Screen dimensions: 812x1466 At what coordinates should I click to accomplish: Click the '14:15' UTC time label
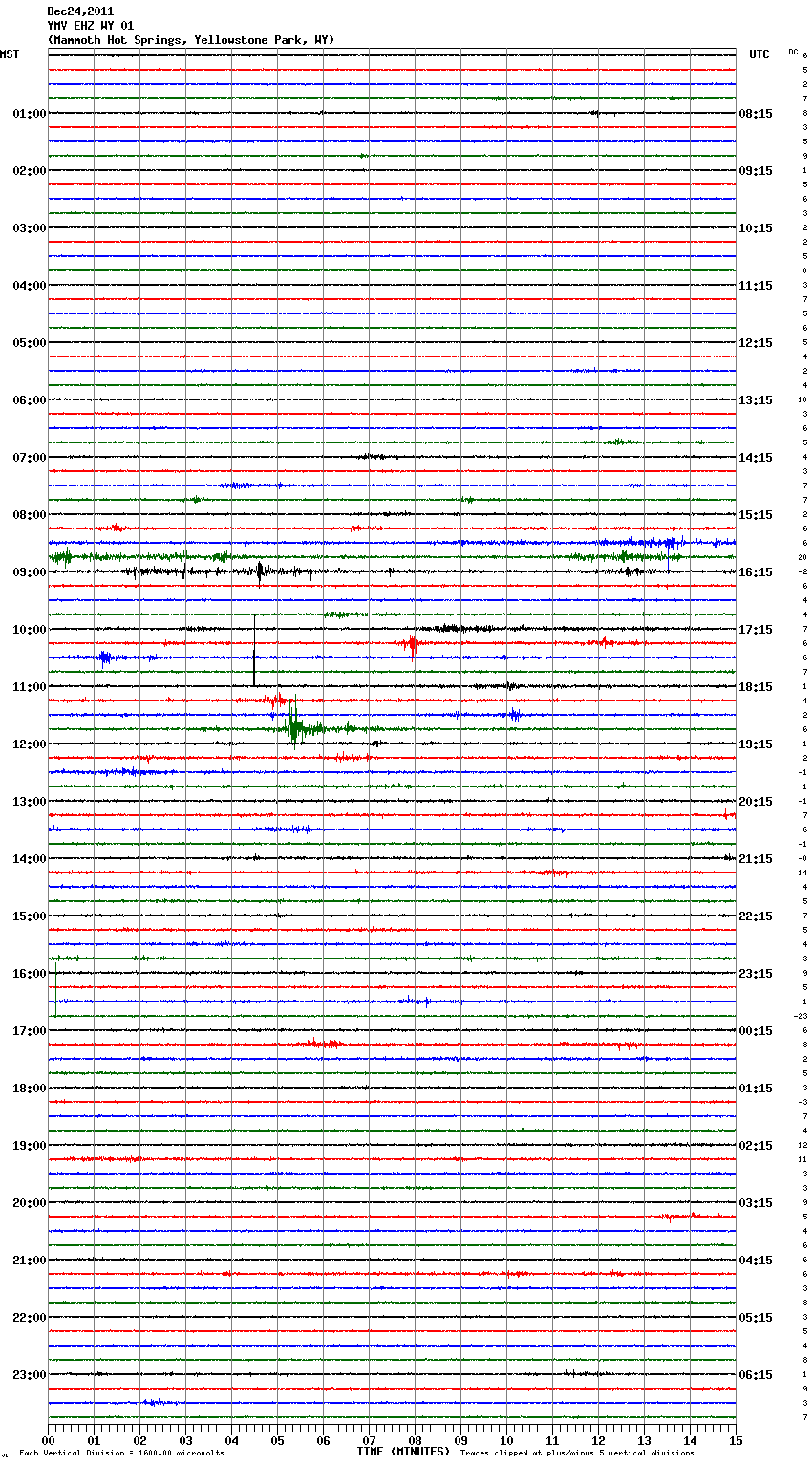point(756,458)
